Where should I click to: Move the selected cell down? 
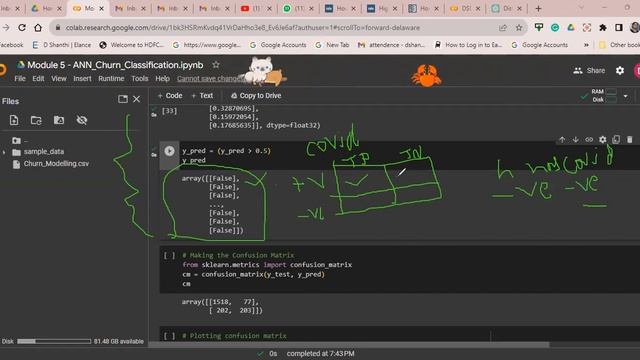pyautogui.click(x=576, y=140)
